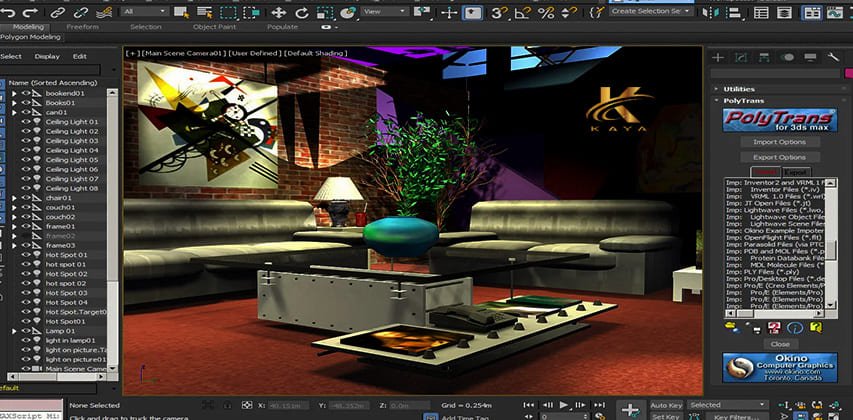
Task: Click the Bind to Space Warp icon
Action: [104, 12]
